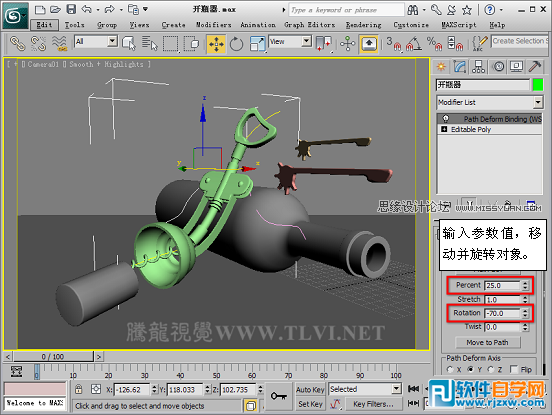This screenshot has width=552, height=415.
Task: Click the Move to Path button
Action: pos(488,342)
